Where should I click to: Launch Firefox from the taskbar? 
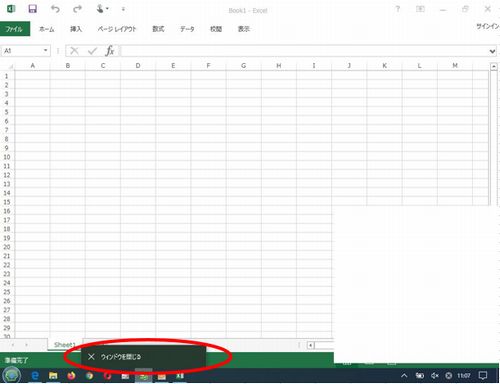coord(71,376)
